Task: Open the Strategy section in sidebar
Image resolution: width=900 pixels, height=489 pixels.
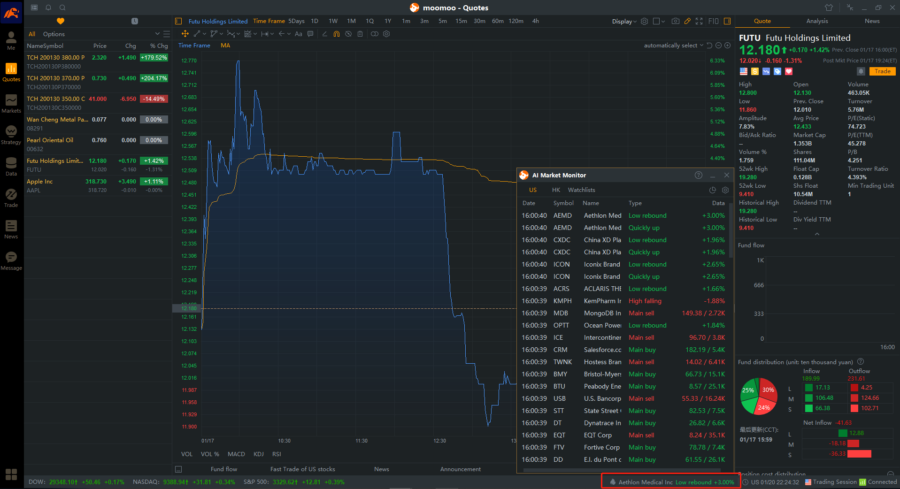Action: [11, 135]
